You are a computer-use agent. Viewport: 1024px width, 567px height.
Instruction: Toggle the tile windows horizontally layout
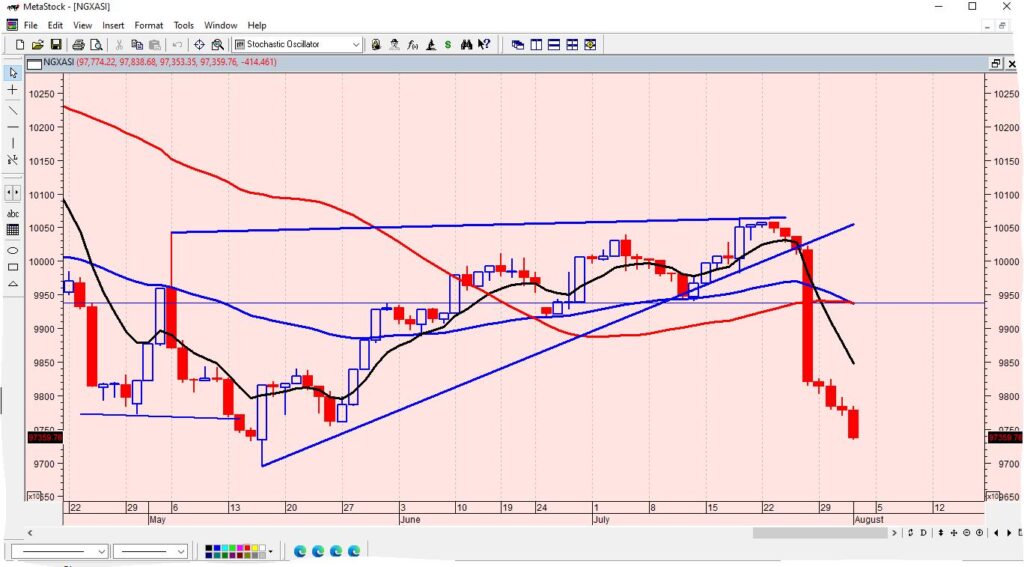(554, 44)
